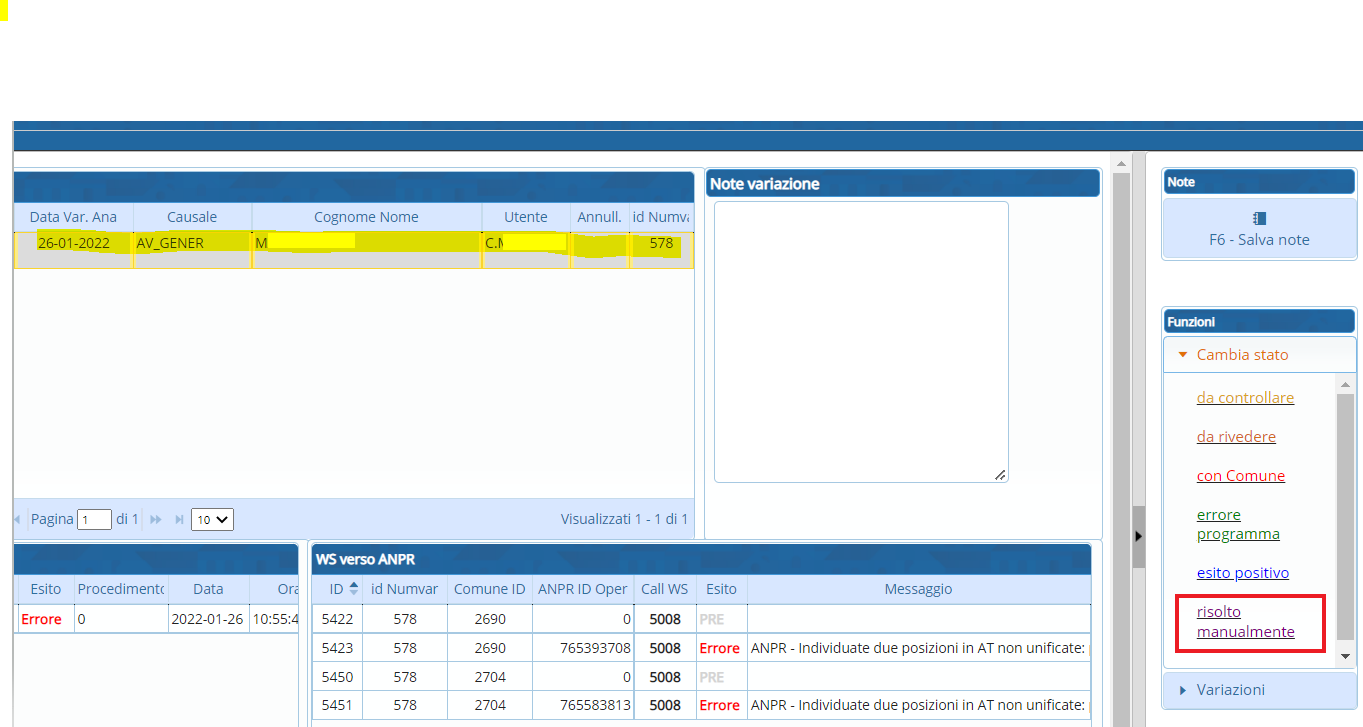The image size is (1363, 727).
Task: Click scroll down arrow in Funzioni list
Action: 1345,656
